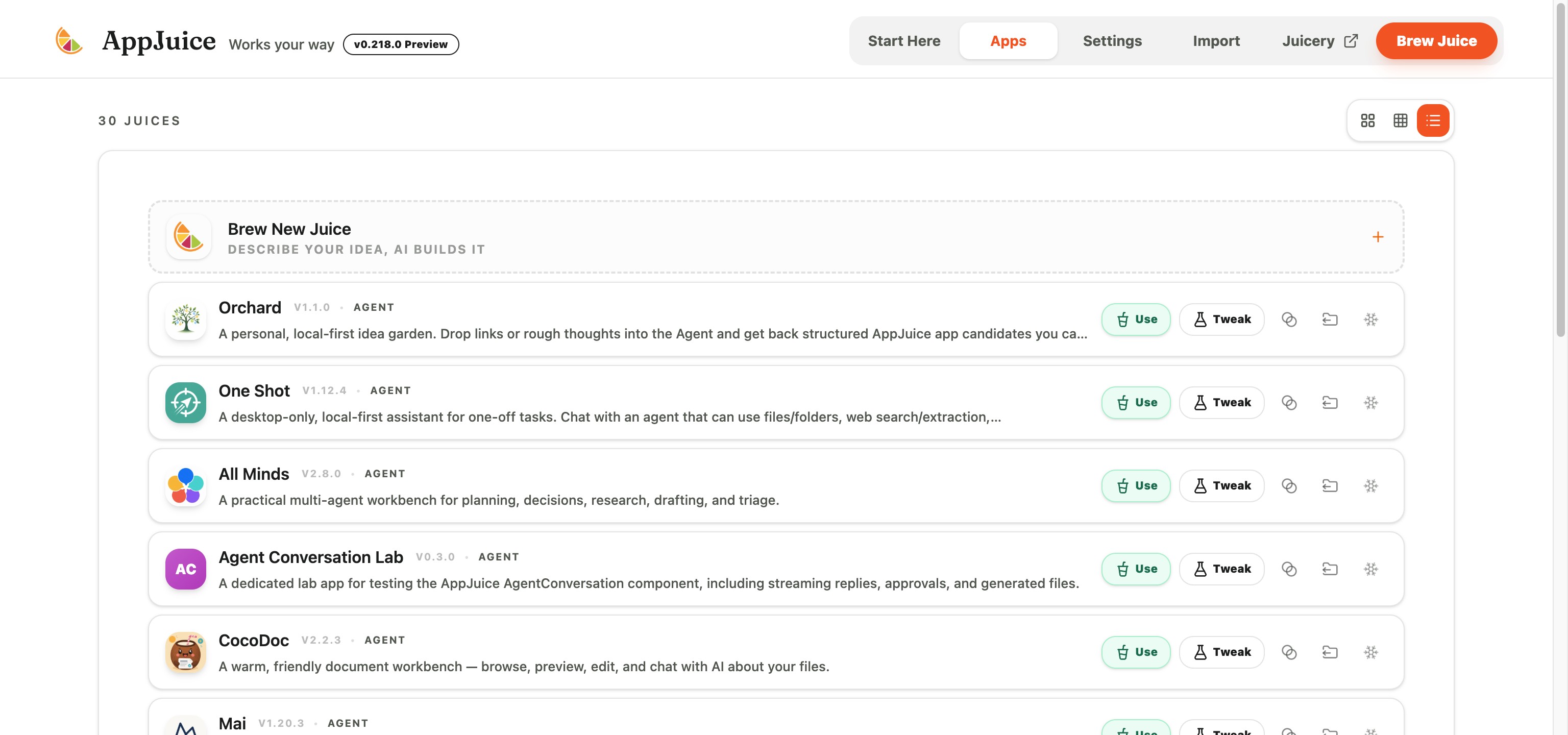
Task: Open the Import tab
Action: [x=1216, y=41]
